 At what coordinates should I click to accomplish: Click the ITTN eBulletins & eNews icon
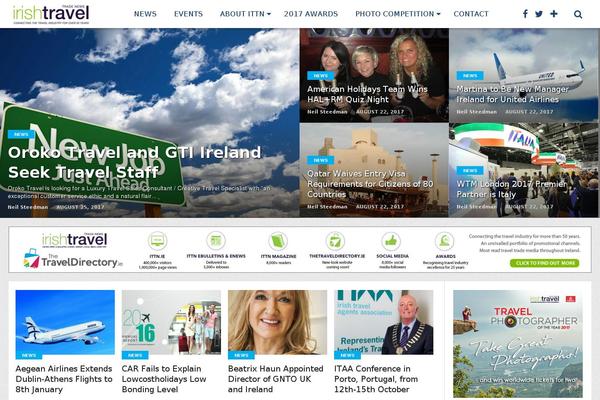coord(216,241)
